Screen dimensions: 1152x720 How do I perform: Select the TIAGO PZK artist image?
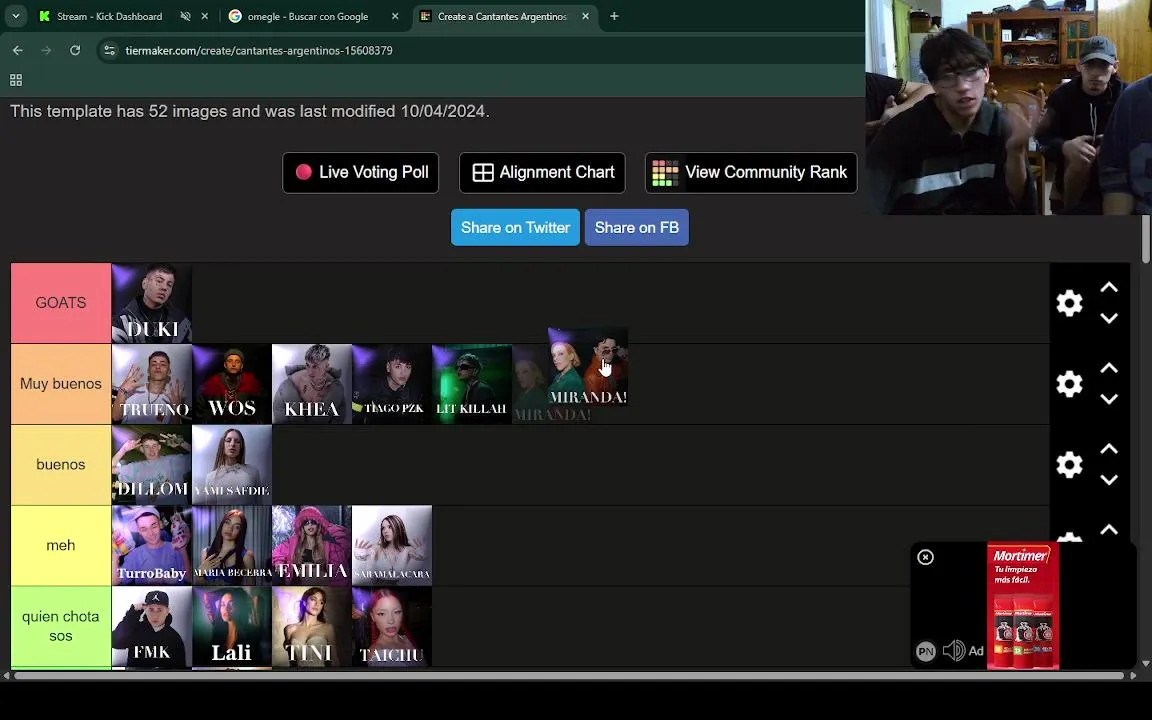pyautogui.click(x=392, y=384)
